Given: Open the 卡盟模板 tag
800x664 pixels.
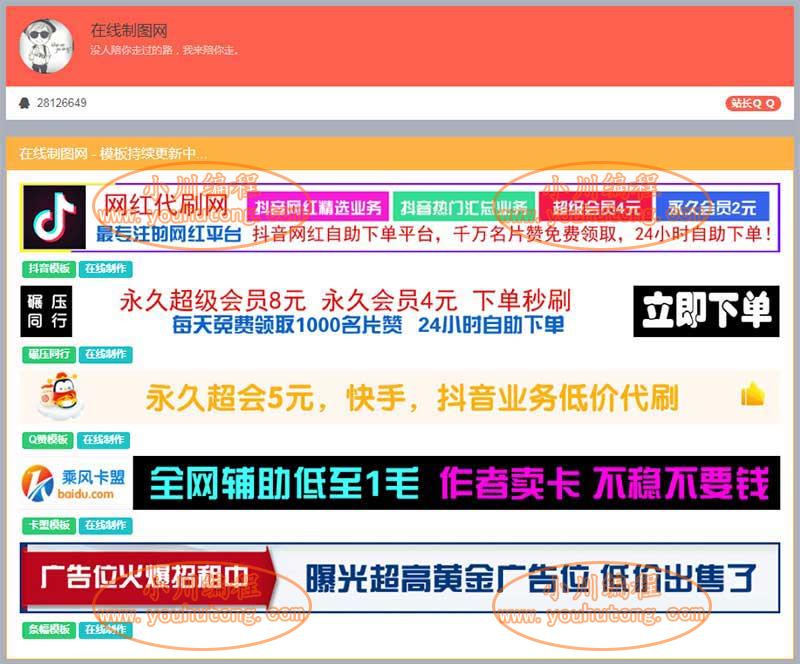Looking at the screenshot, I should click(x=49, y=525).
